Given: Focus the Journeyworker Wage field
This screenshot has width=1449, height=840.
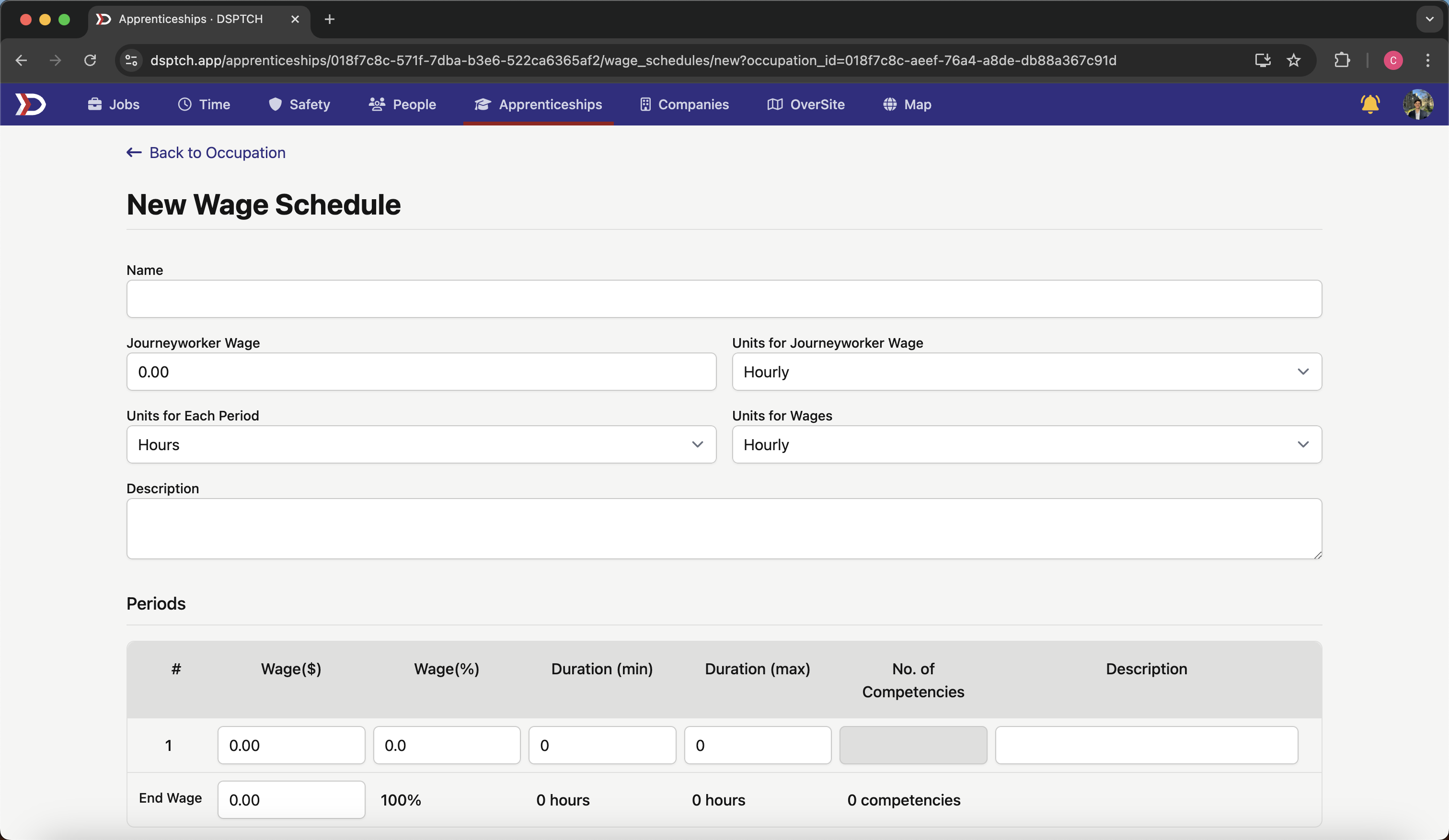Looking at the screenshot, I should click(x=422, y=372).
